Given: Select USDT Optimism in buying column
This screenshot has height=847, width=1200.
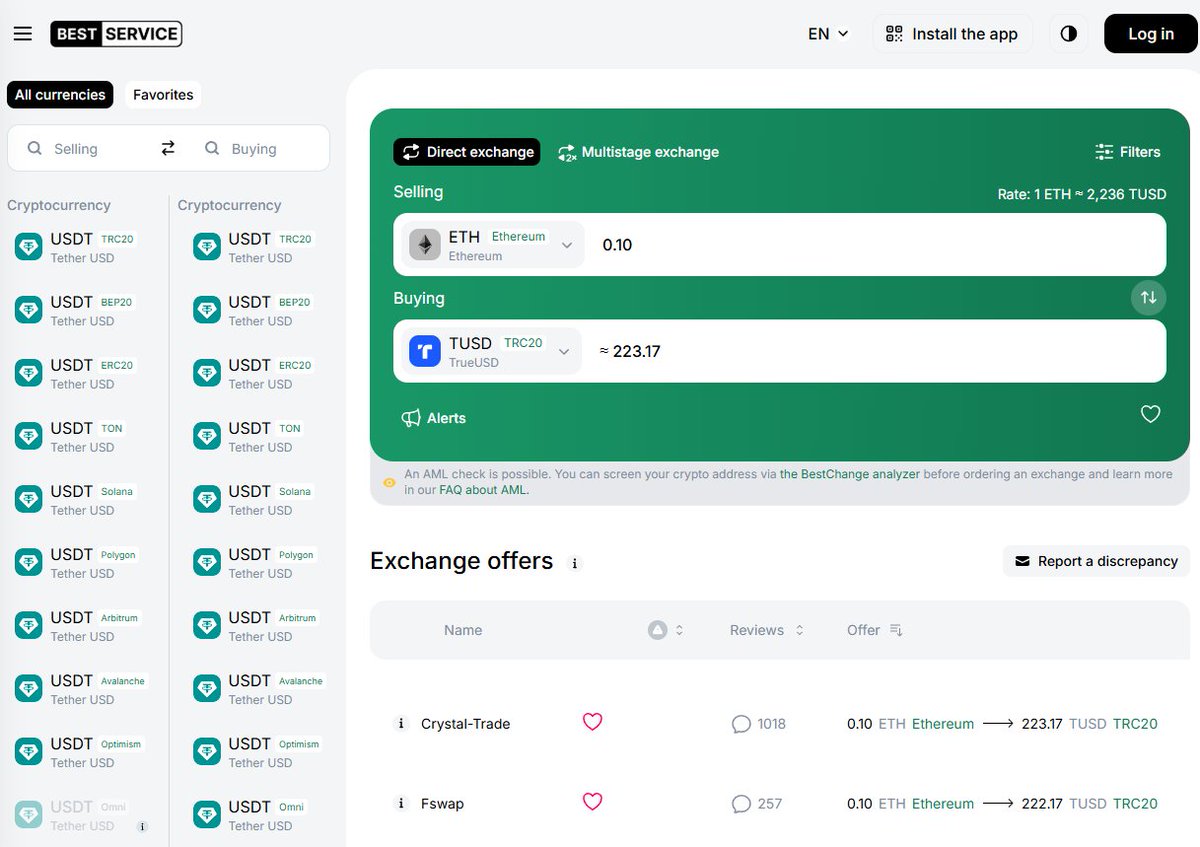Looking at the screenshot, I should [x=260, y=751].
